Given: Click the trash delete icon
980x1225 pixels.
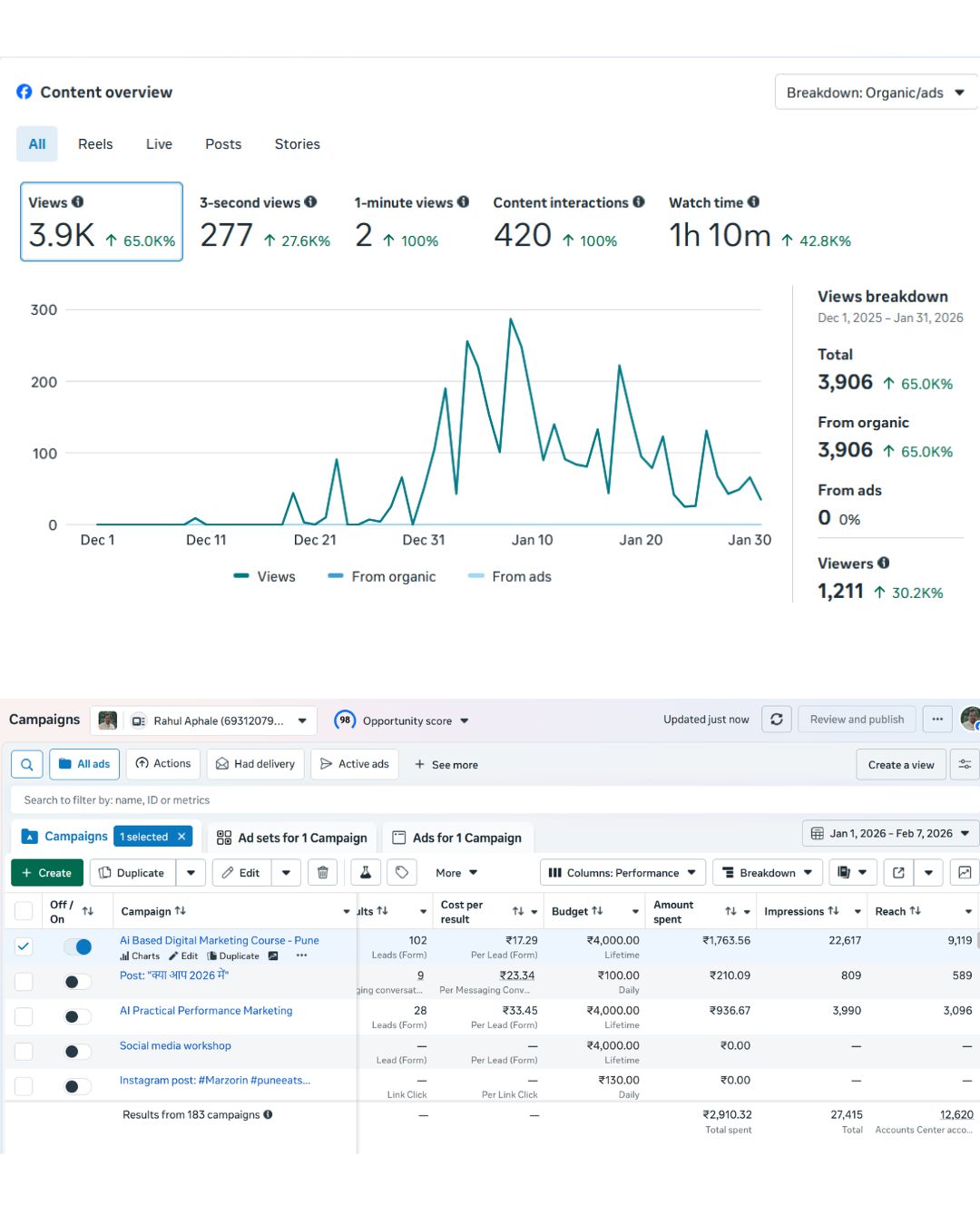Looking at the screenshot, I should click(322, 872).
